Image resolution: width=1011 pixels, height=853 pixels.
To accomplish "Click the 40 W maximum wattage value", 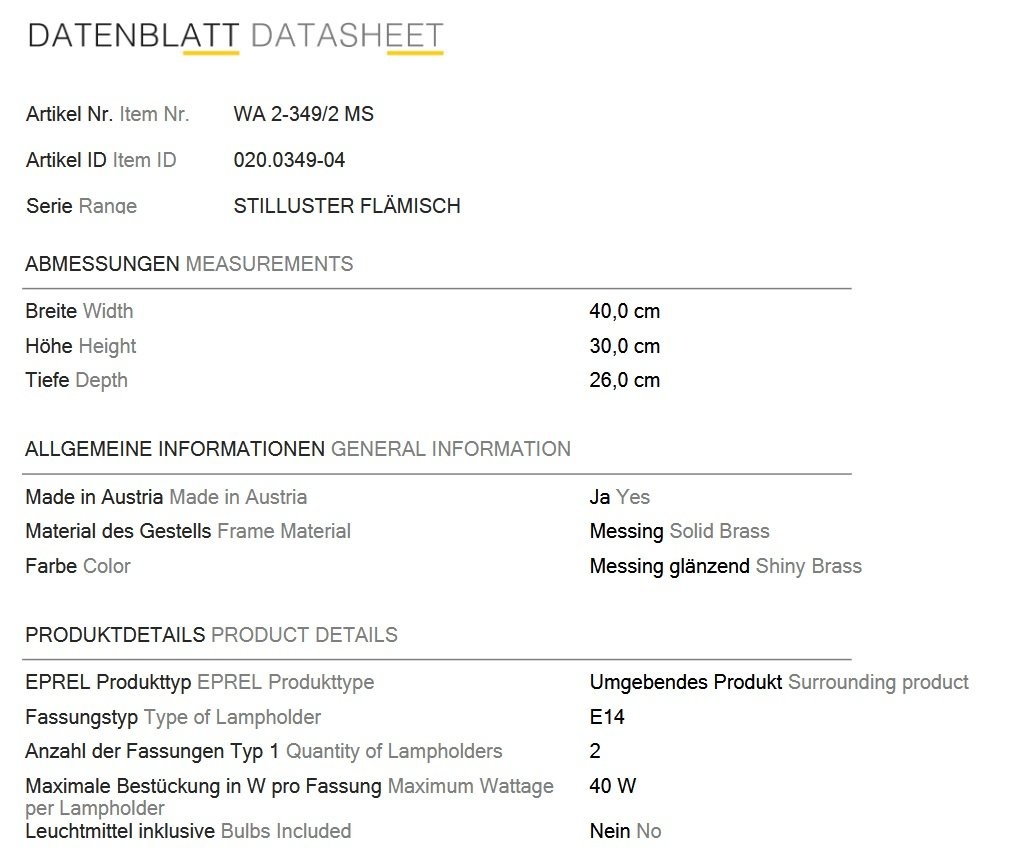I will [613, 786].
